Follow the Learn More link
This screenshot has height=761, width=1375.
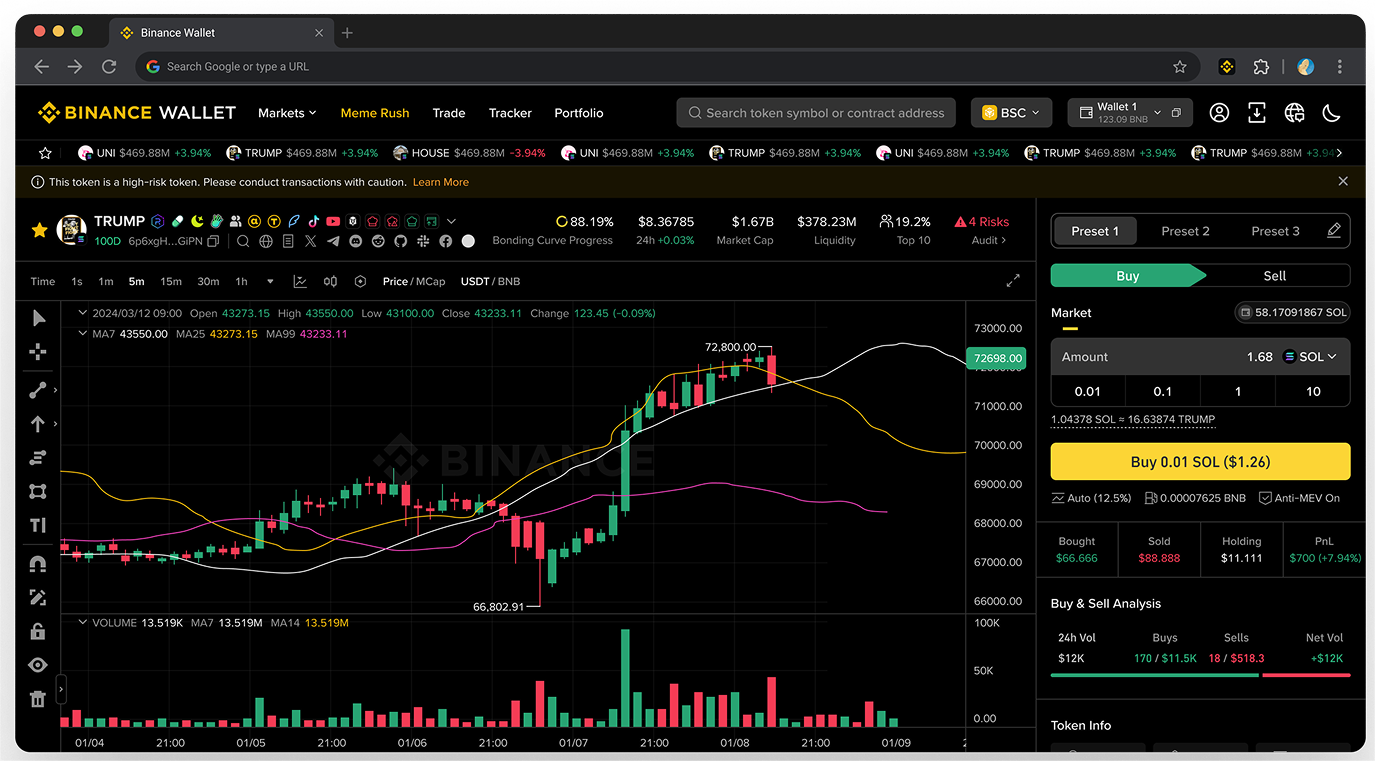pyautogui.click(x=440, y=182)
